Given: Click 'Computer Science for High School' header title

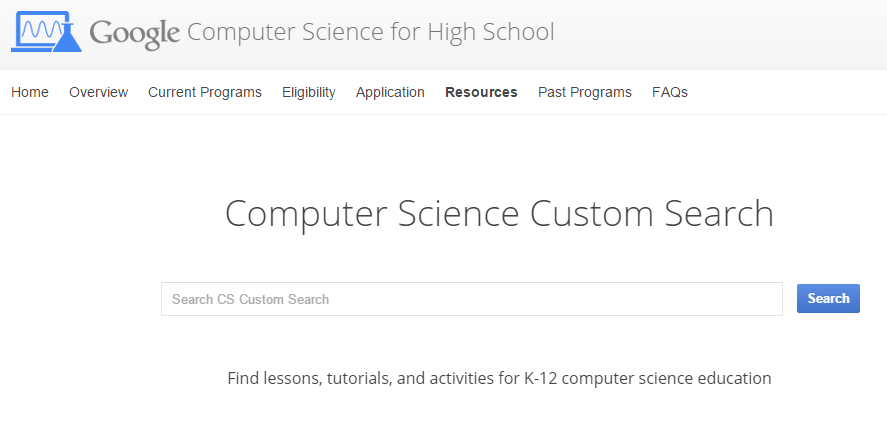Looking at the screenshot, I should [x=371, y=32].
